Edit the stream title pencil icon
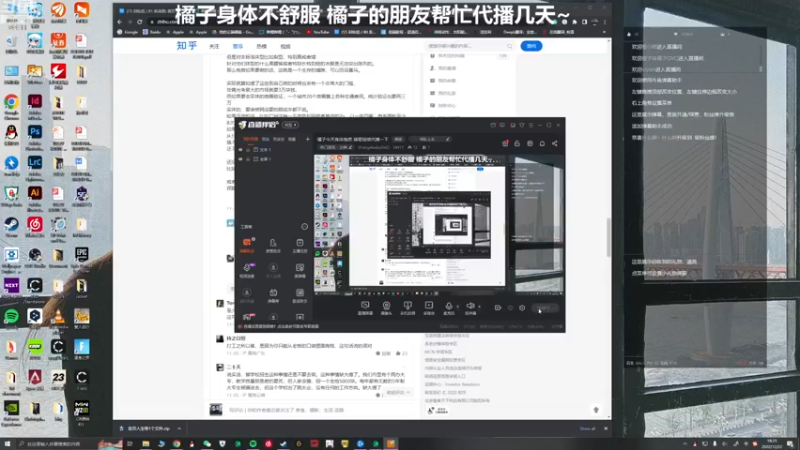Image resolution: width=800 pixels, height=450 pixels. [x=448, y=139]
